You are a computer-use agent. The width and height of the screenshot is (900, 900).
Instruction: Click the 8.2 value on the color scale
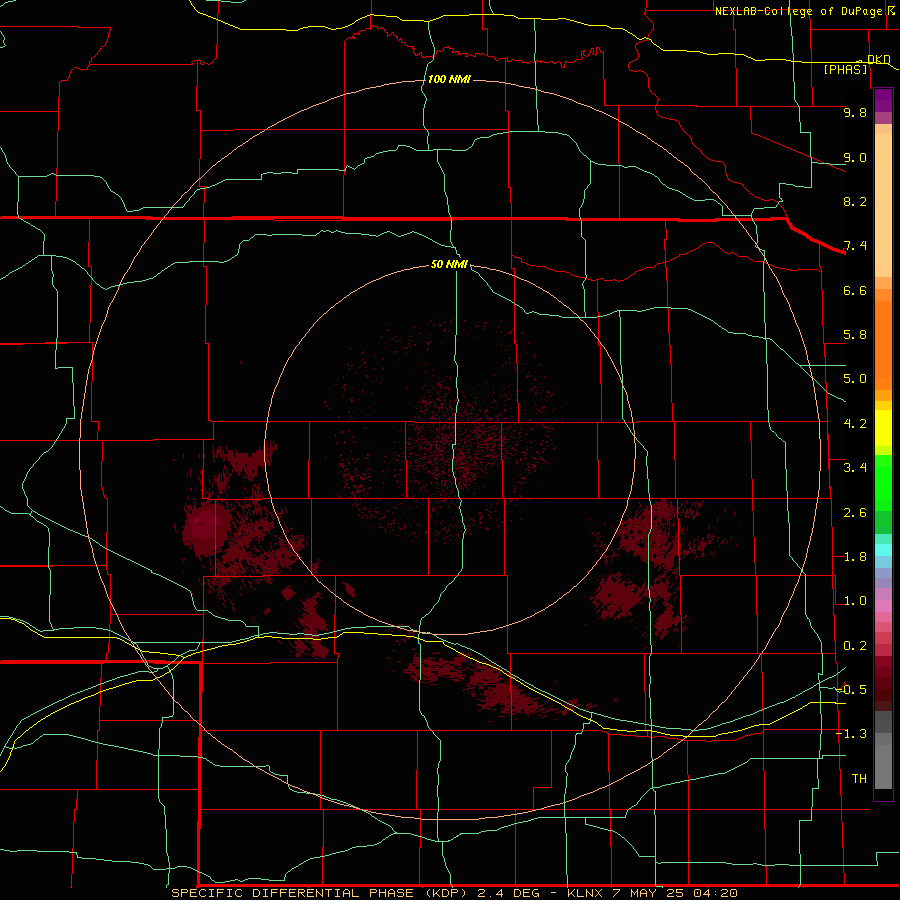pos(855,201)
